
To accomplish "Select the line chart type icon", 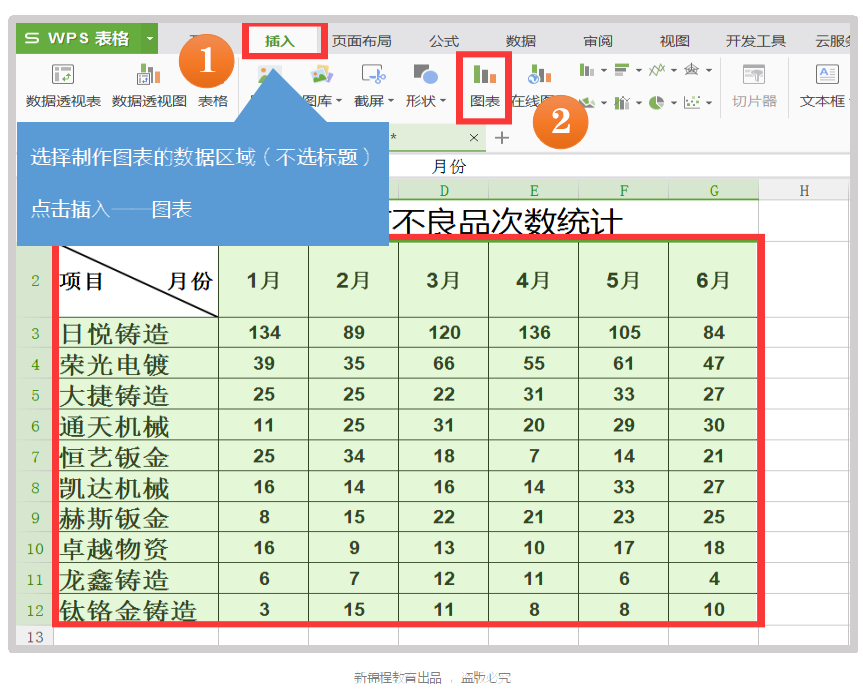I will tap(656, 70).
